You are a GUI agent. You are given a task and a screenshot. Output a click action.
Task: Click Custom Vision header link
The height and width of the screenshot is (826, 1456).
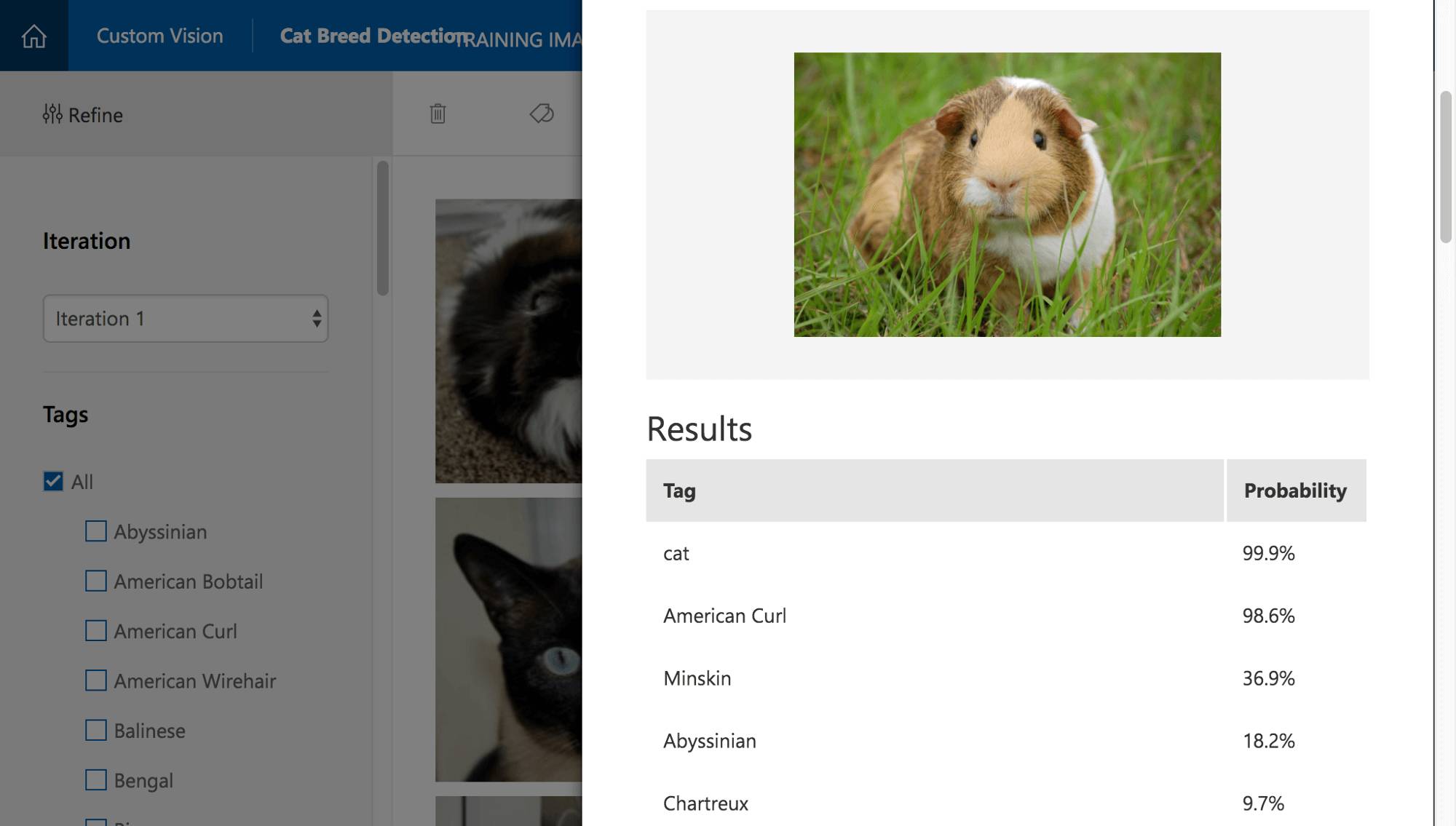pos(159,36)
